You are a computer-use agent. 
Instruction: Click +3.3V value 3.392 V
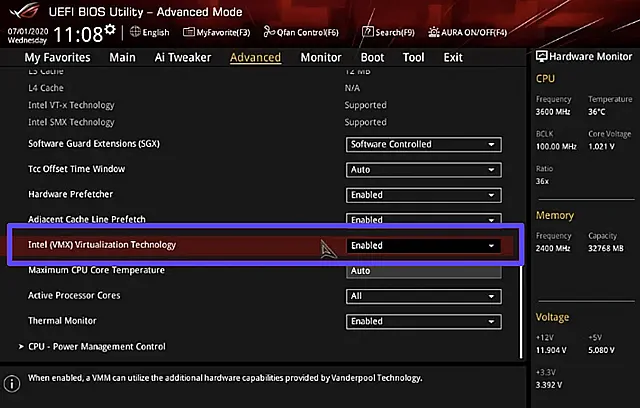point(549,385)
